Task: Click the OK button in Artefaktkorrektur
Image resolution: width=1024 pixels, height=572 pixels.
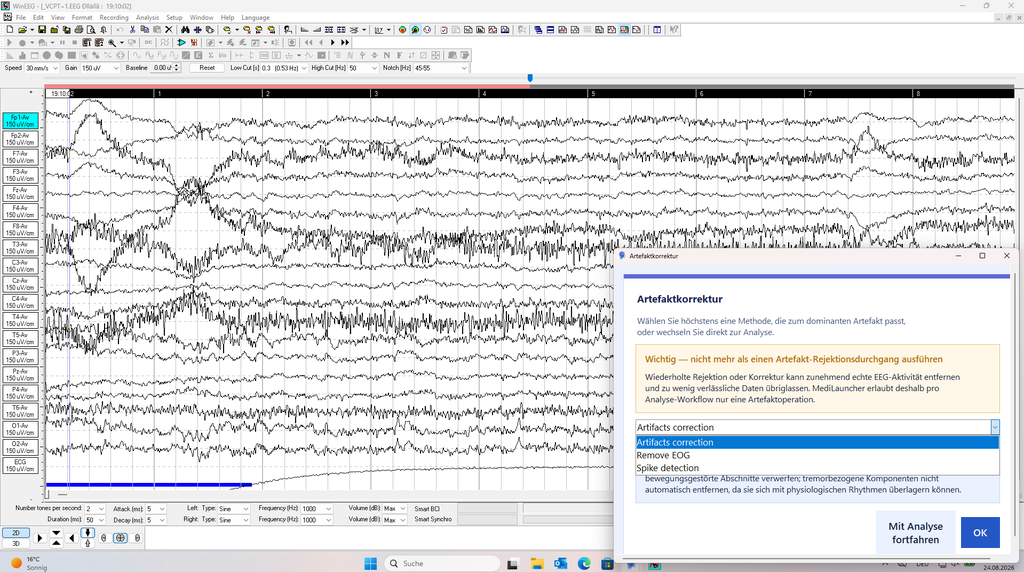Action: tap(980, 533)
